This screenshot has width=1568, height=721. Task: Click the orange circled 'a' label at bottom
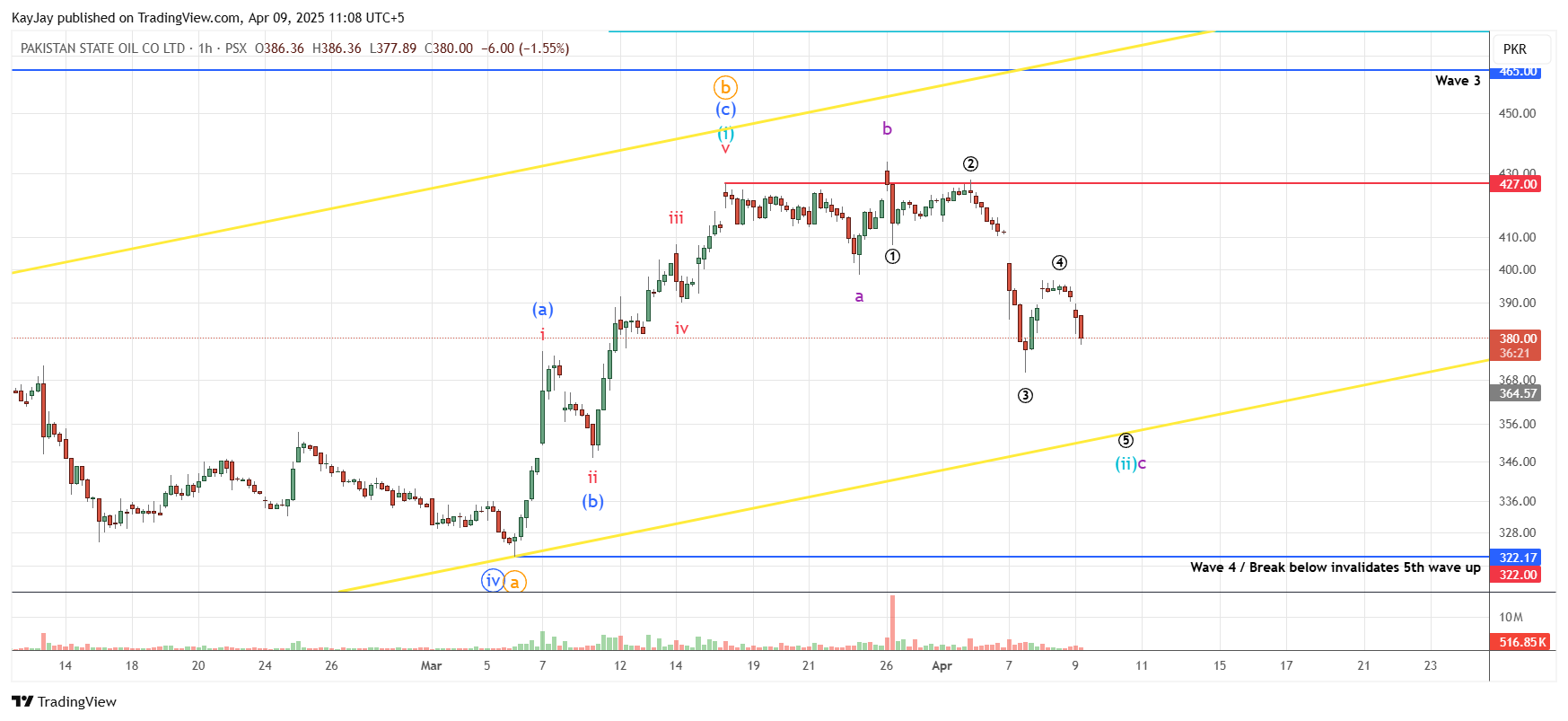coord(515,583)
